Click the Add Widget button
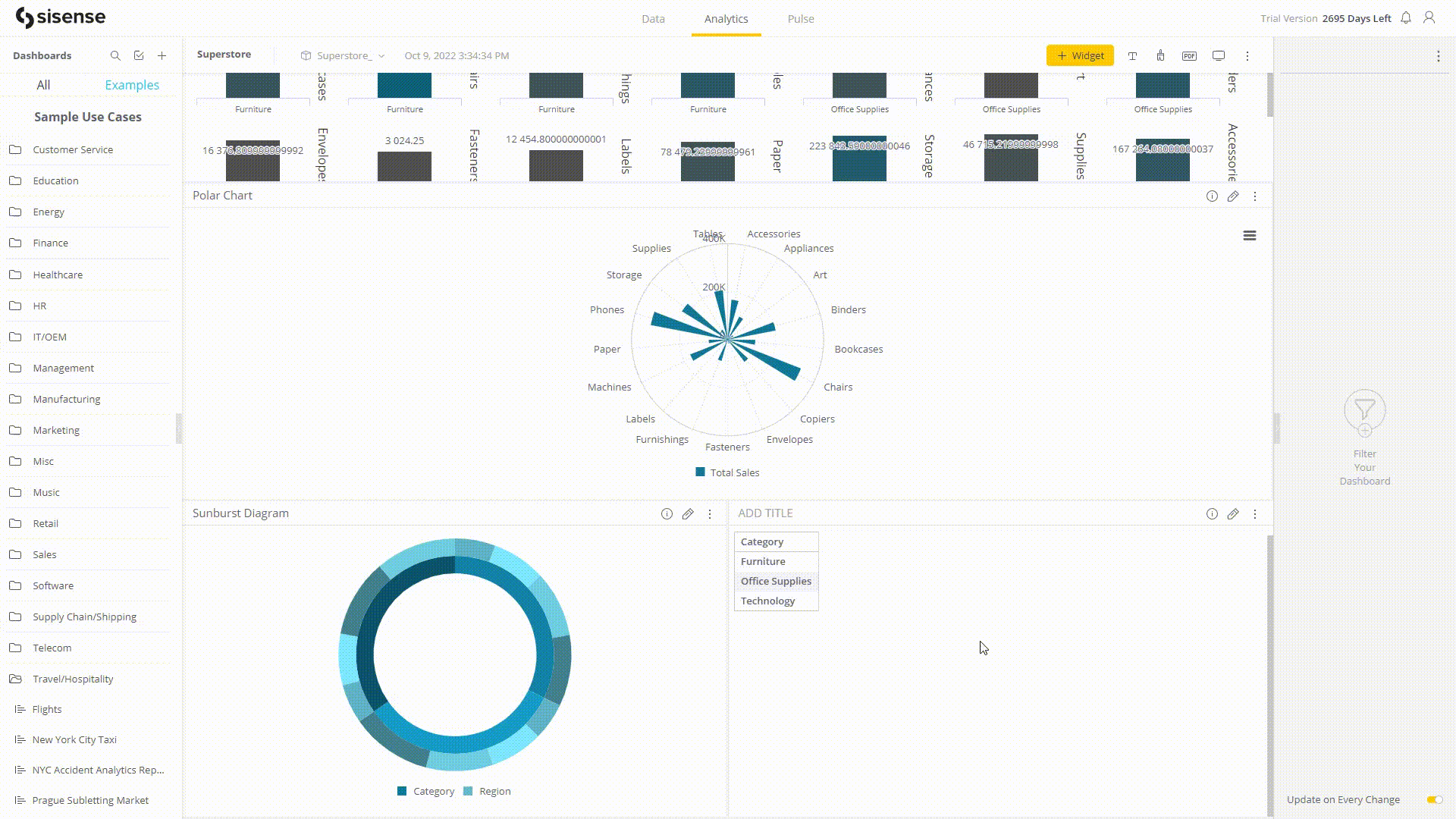Screen dimensions: 1456x819 [1080, 55]
